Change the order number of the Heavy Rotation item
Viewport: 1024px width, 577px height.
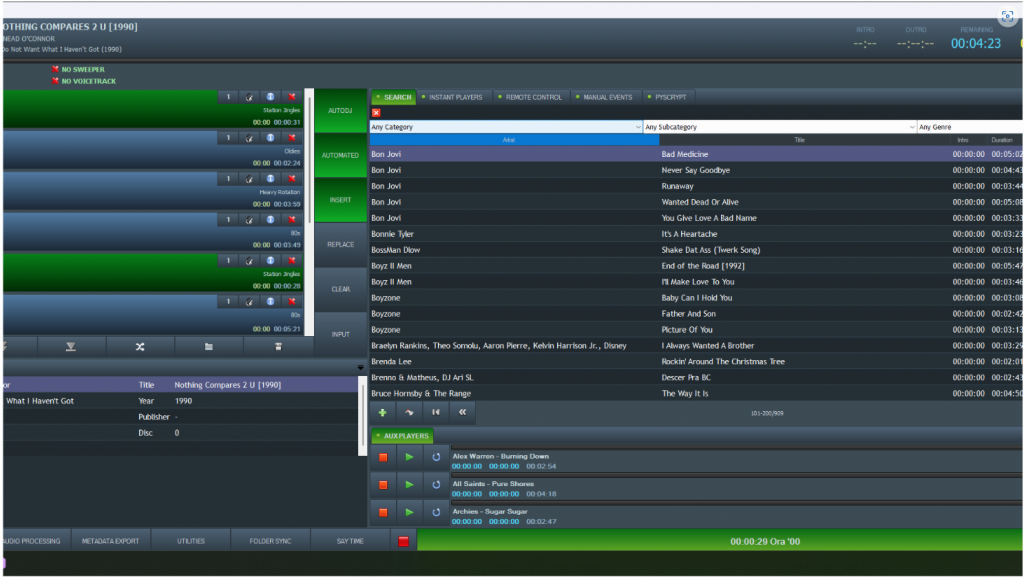tap(228, 179)
